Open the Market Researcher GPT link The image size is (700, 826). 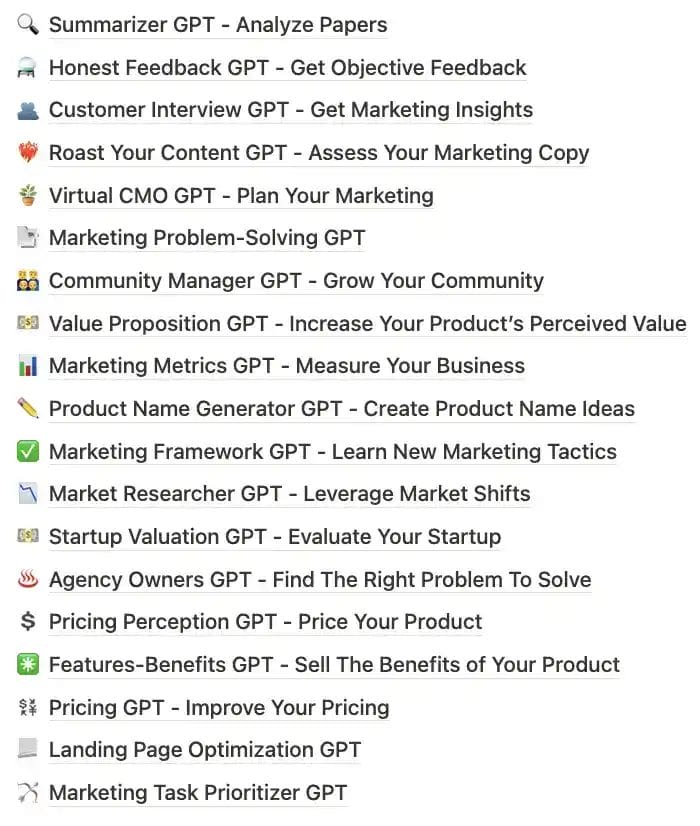tap(288, 494)
